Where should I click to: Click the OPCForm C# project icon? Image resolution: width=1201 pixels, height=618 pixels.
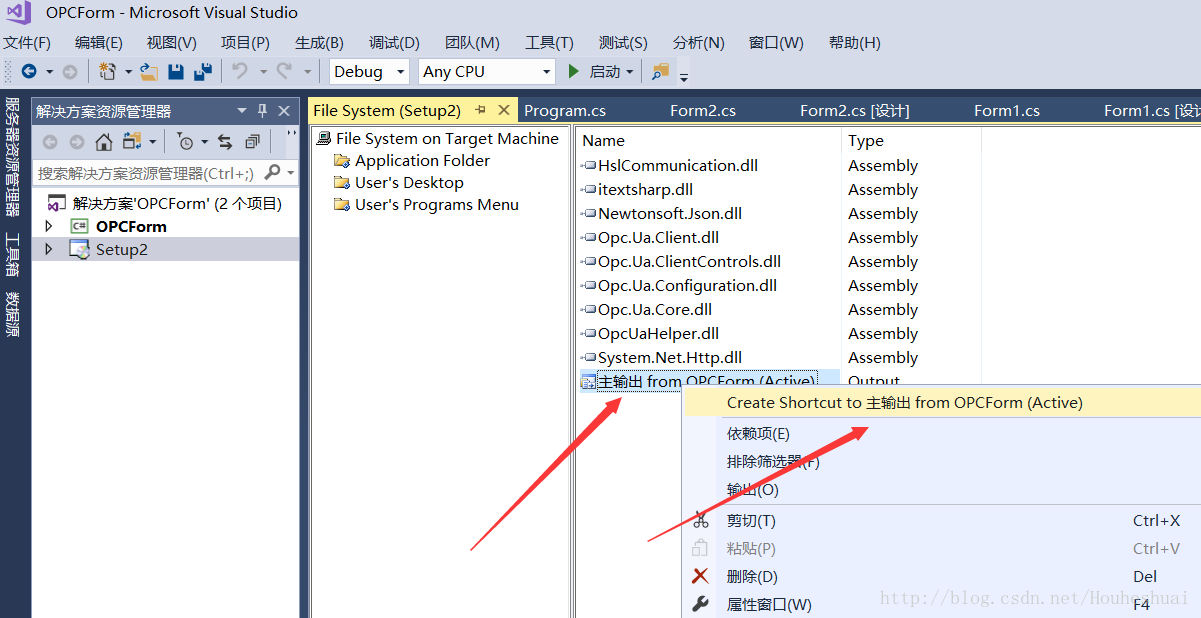79,226
